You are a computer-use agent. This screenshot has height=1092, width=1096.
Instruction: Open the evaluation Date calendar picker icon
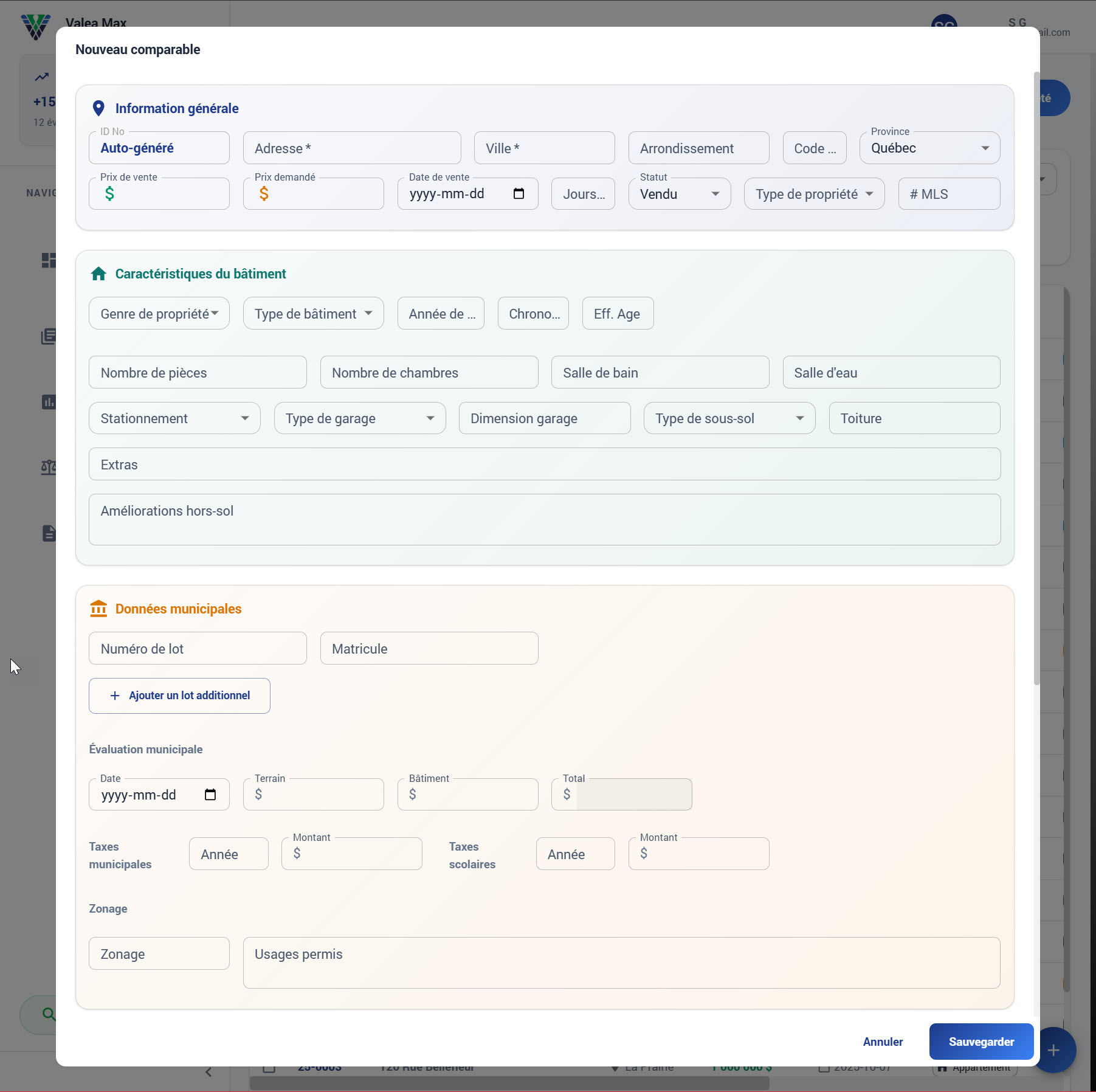coord(210,795)
